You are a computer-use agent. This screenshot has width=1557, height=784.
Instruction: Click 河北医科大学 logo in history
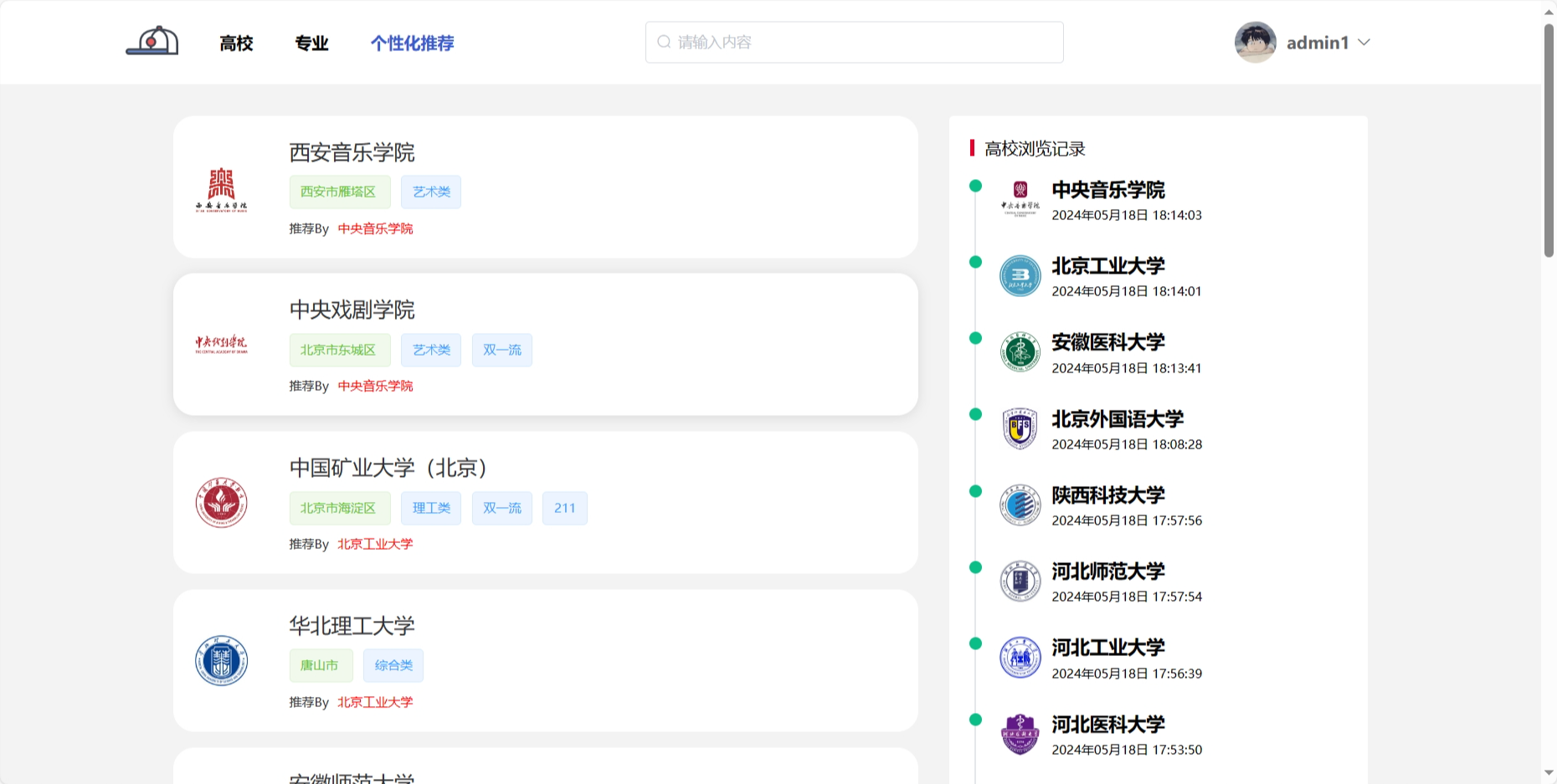pyautogui.click(x=1020, y=734)
